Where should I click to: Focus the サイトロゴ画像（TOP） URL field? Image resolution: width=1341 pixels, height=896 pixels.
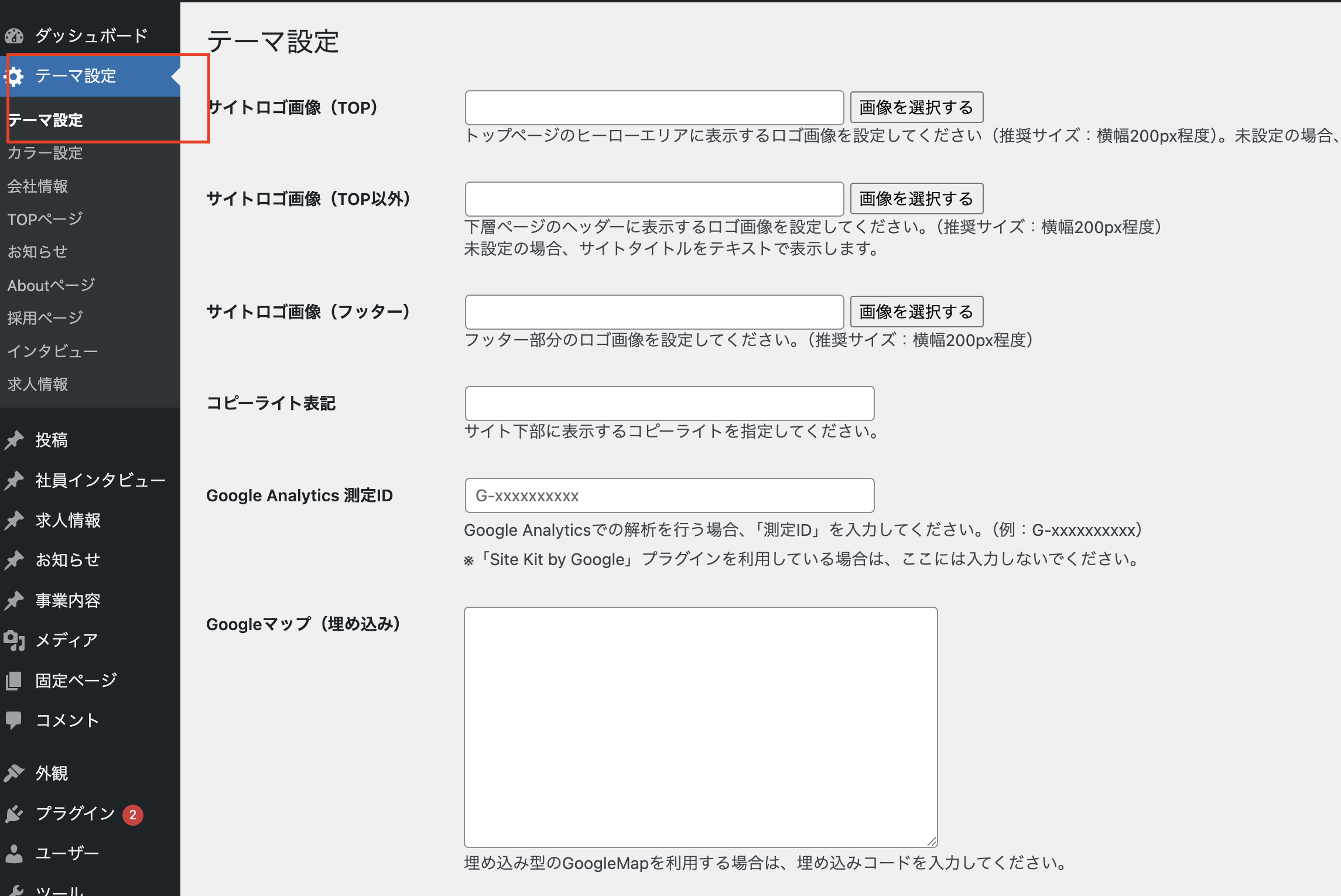pos(654,108)
